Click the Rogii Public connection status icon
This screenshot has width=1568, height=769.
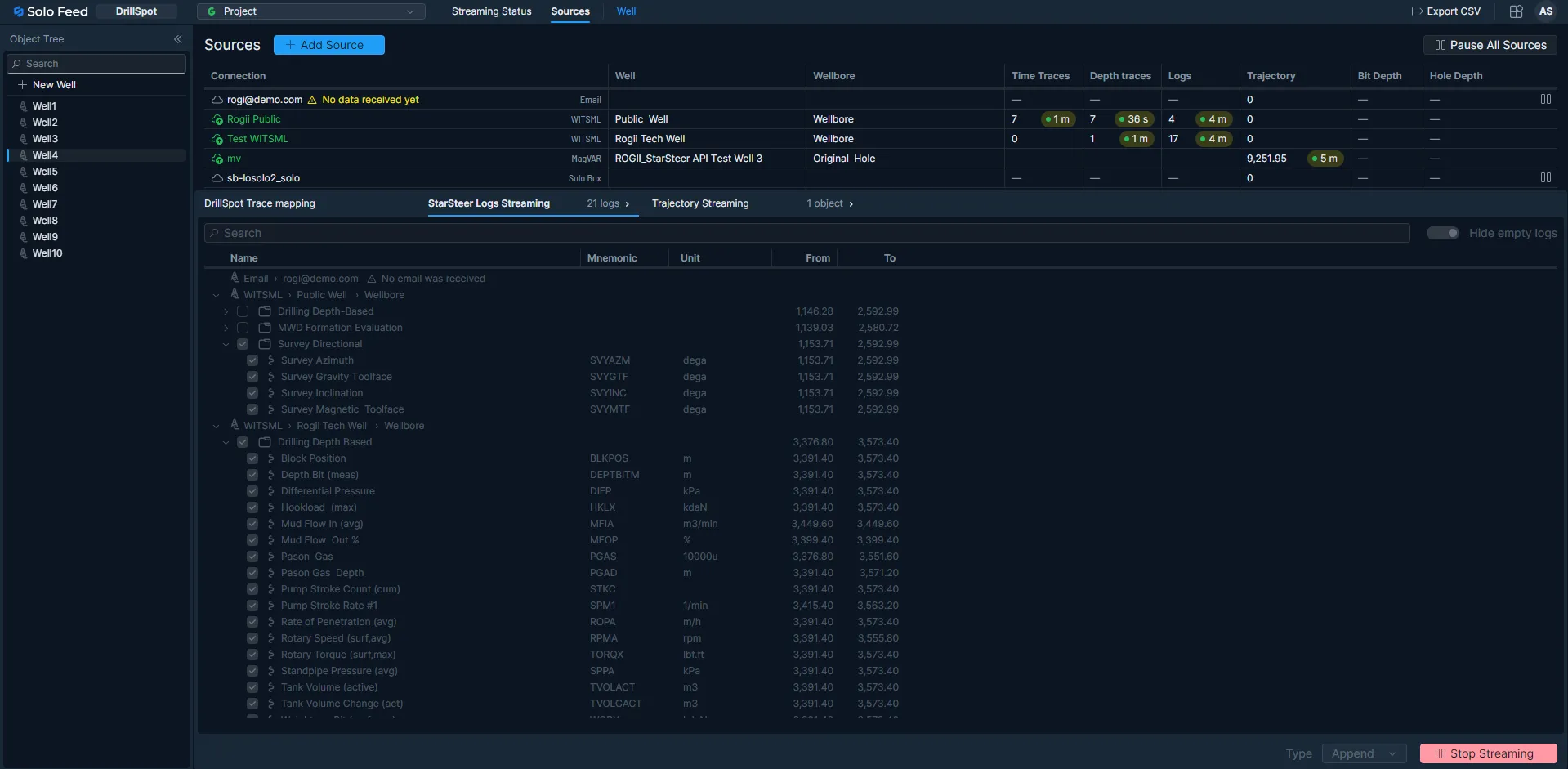coord(217,119)
